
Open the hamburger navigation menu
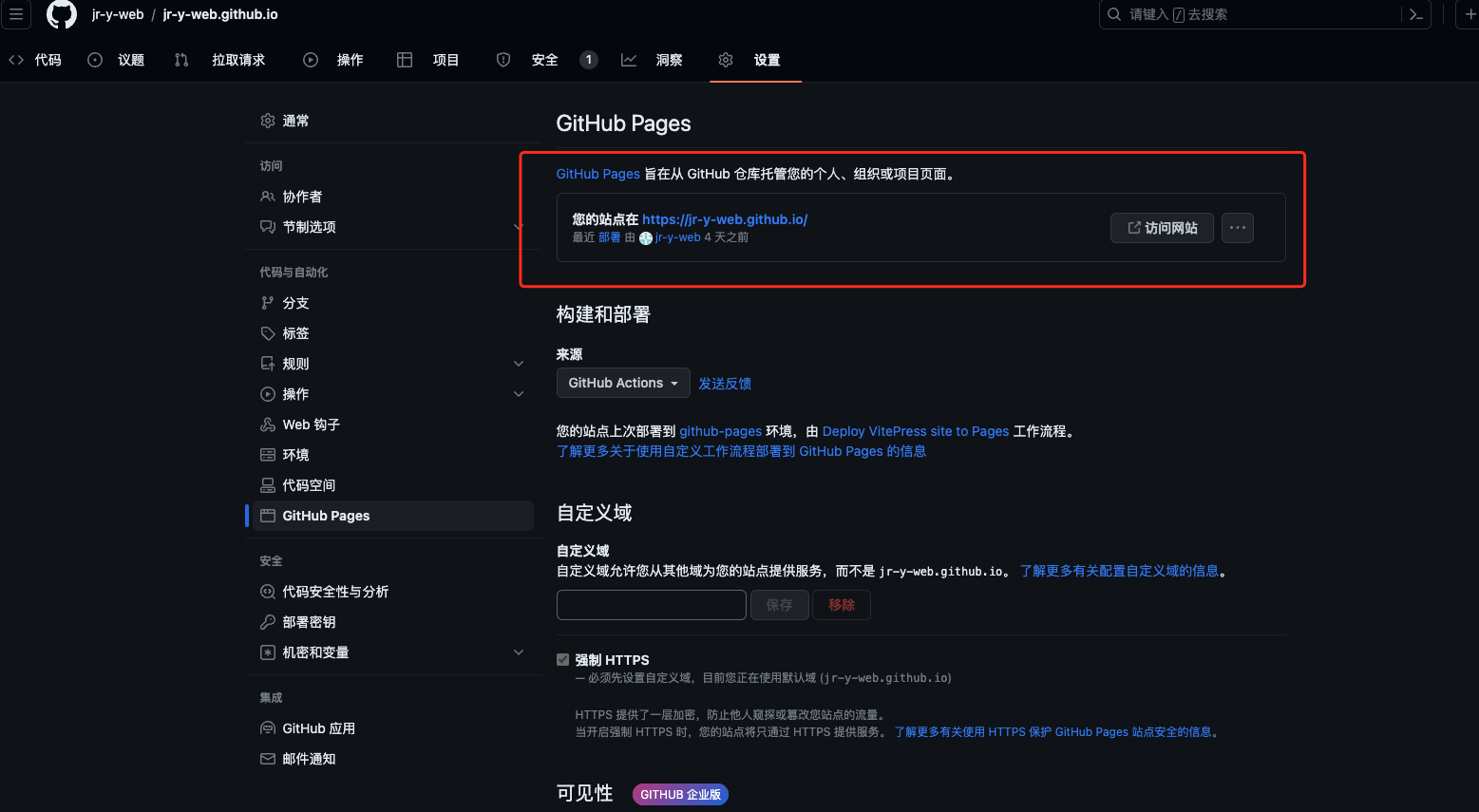(16, 14)
